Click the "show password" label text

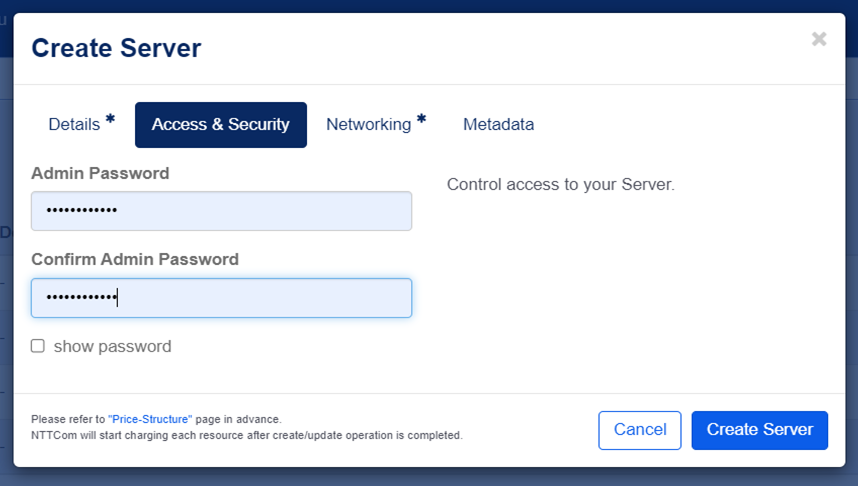click(x=112, y=347)
